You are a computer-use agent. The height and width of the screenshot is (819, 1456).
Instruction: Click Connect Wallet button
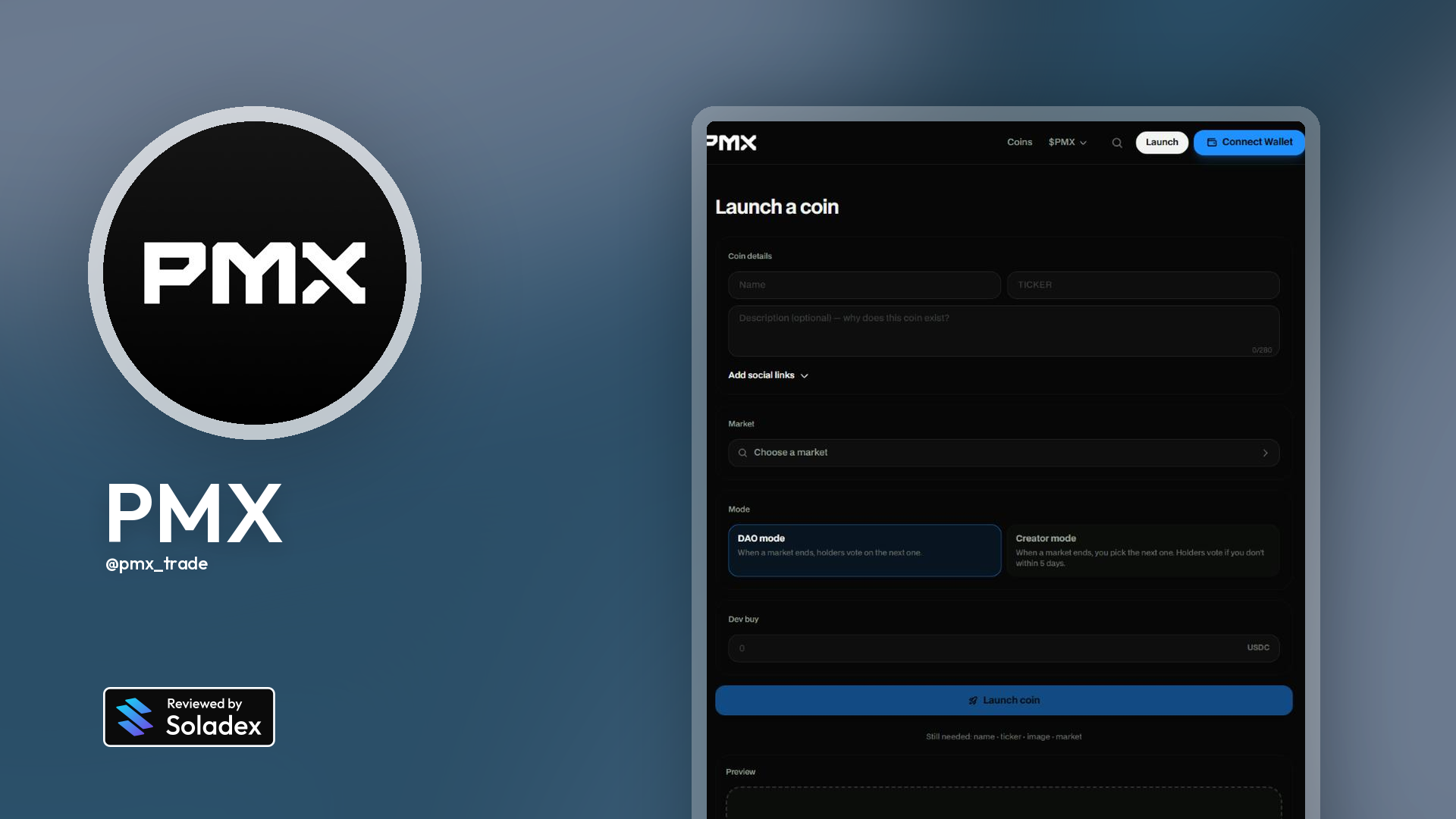coord(1249,143)
